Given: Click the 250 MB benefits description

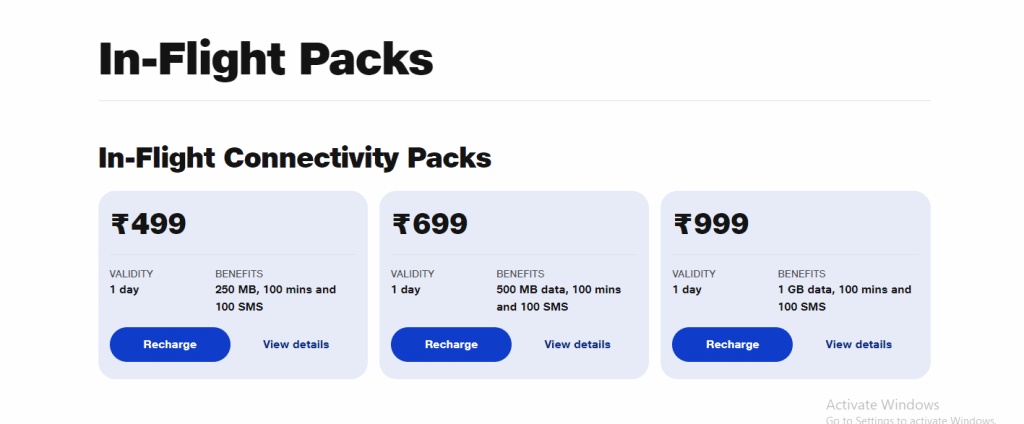Looking at the screenshot, I should click(x=275, y=298).
